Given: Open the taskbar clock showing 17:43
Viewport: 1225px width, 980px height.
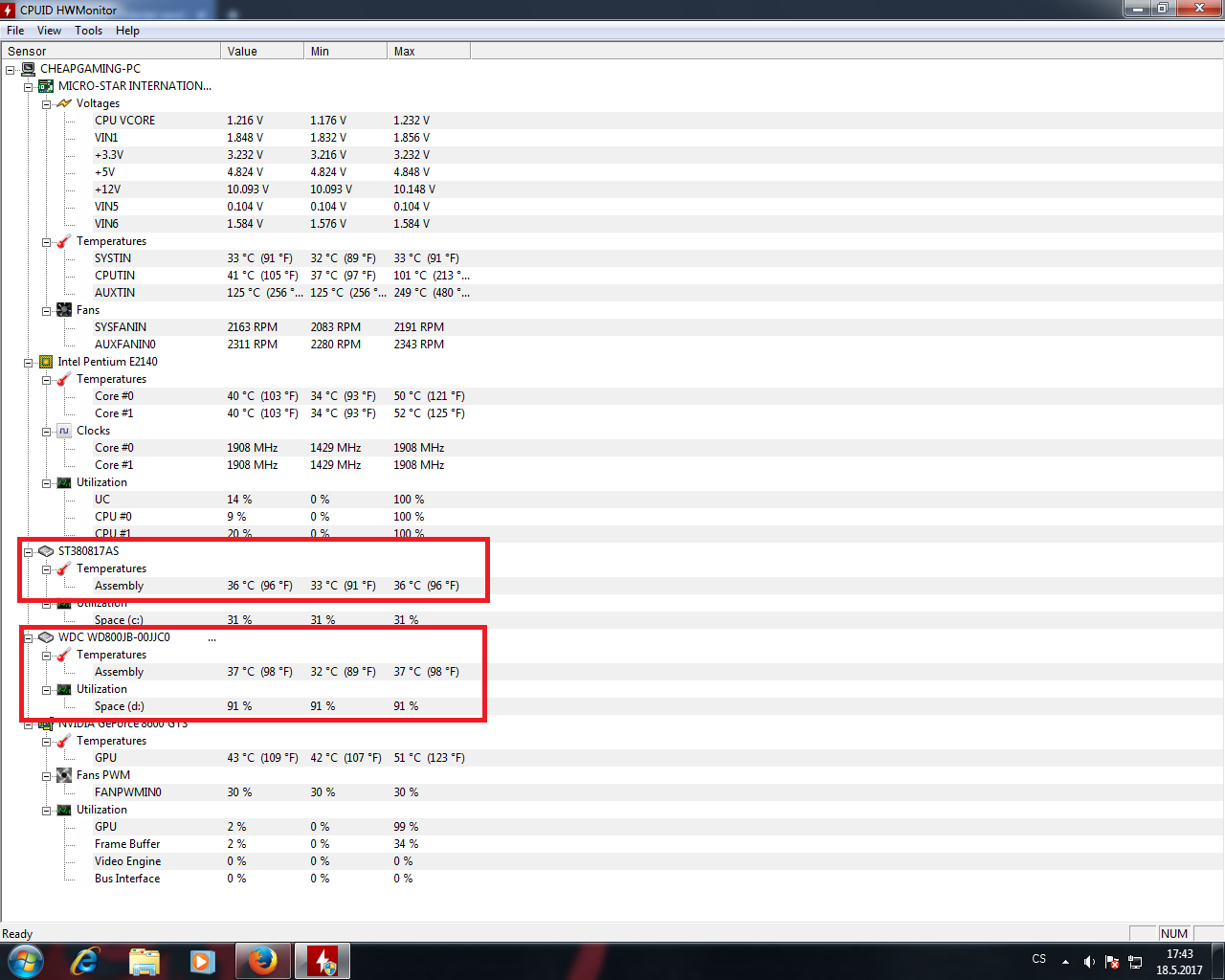Looking at the screenshot, I should [x=1179, y=962].
